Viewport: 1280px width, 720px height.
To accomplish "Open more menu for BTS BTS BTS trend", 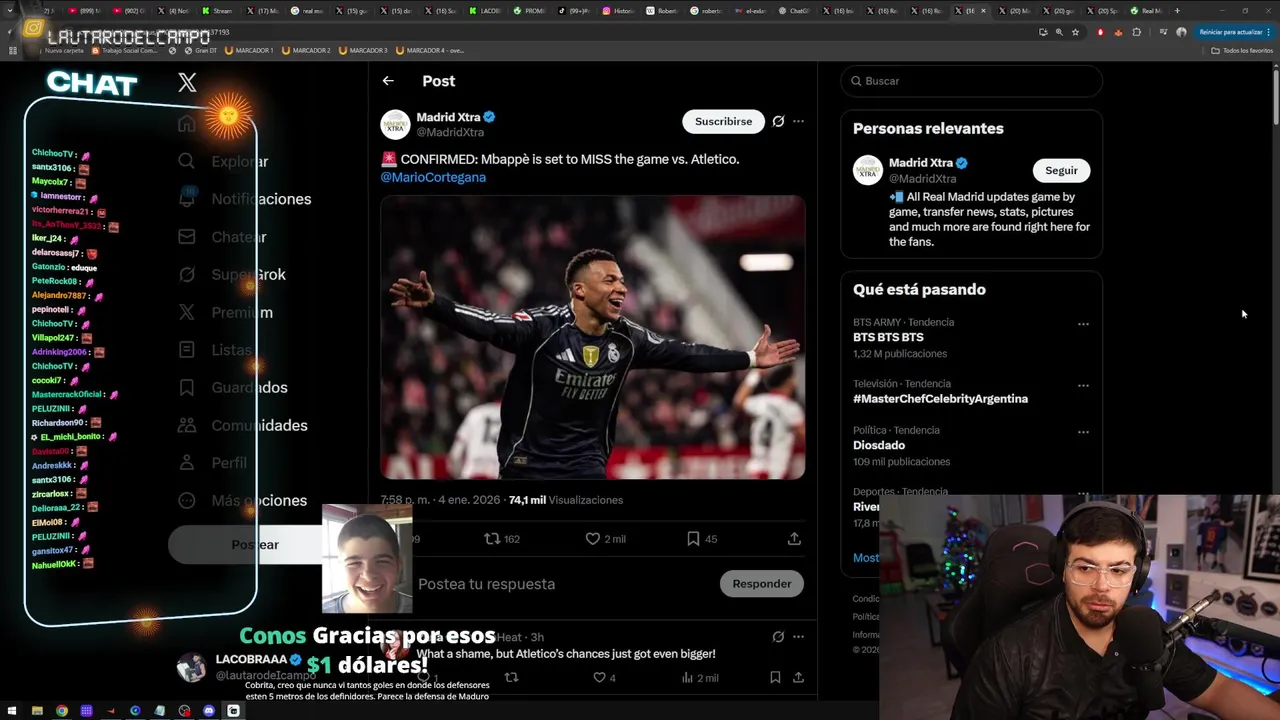I will [x=1083, y=324].
